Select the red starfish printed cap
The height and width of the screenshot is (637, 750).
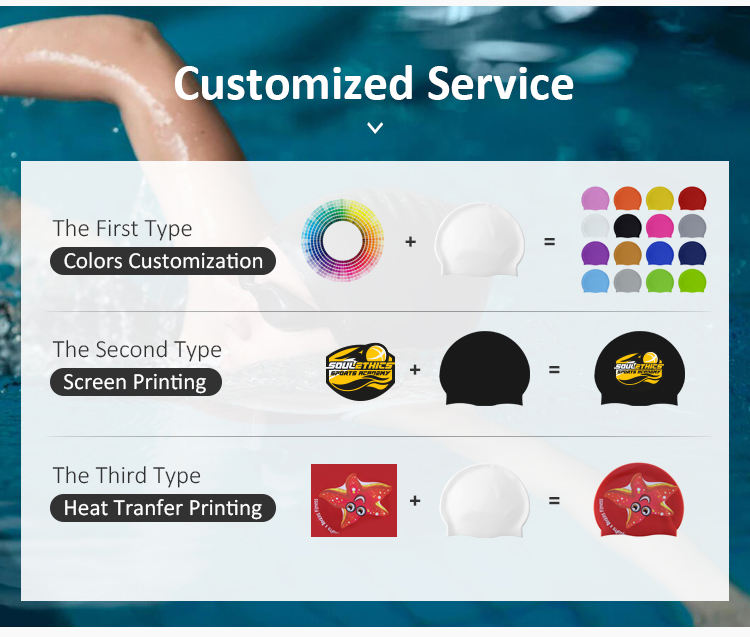(639, 500)
